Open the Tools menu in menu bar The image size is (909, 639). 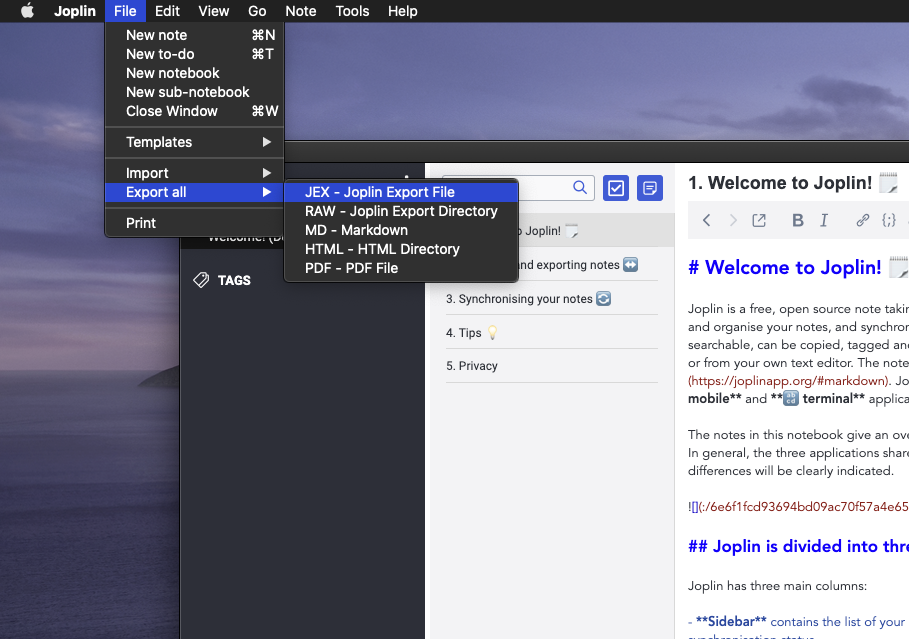(x=352, y=11)
